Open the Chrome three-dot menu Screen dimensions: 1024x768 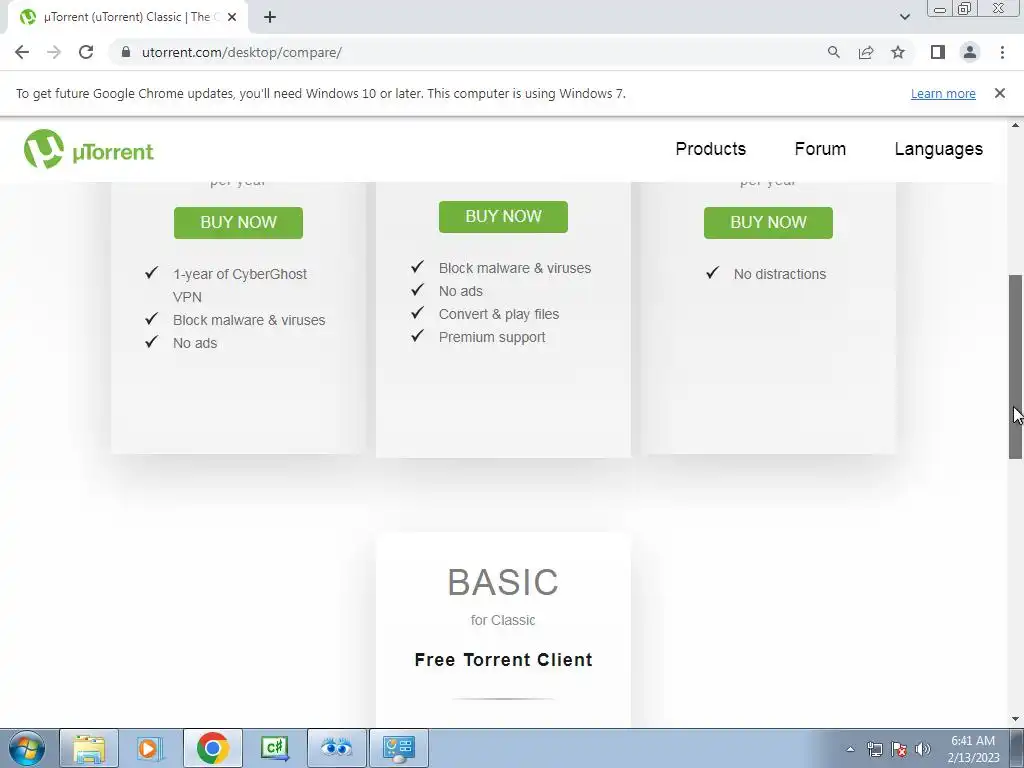(x=1002, y=52)
